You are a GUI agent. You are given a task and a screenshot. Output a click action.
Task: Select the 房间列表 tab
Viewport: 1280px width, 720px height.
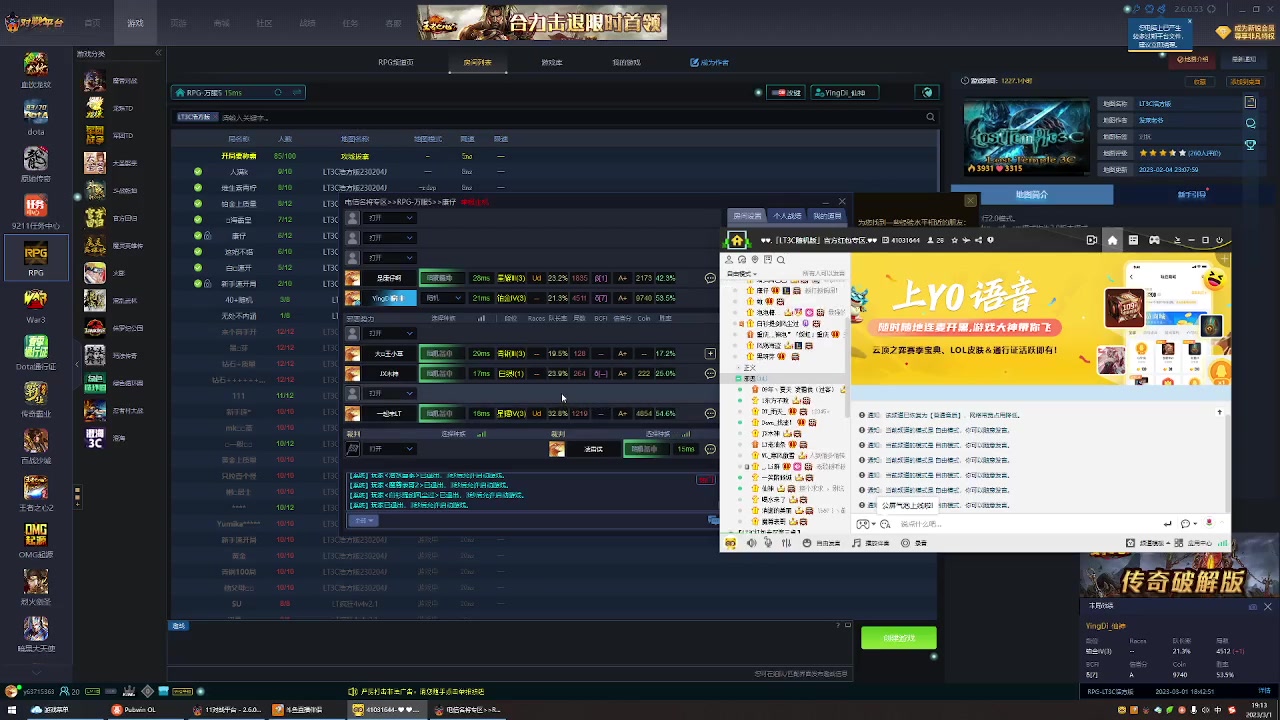click(477, 62)
